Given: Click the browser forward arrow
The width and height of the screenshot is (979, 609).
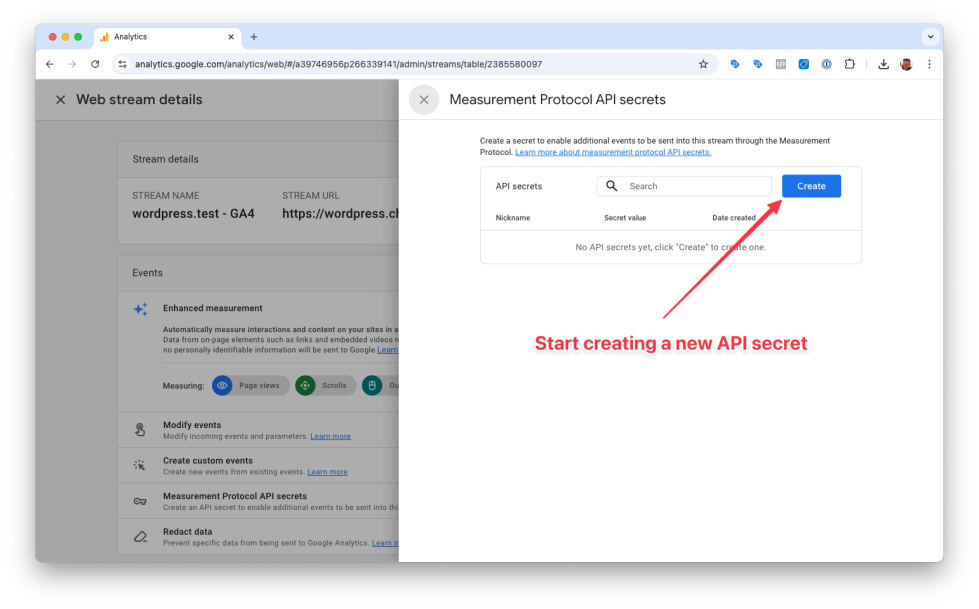Looking at the screenshot, I should coord(72,64).
